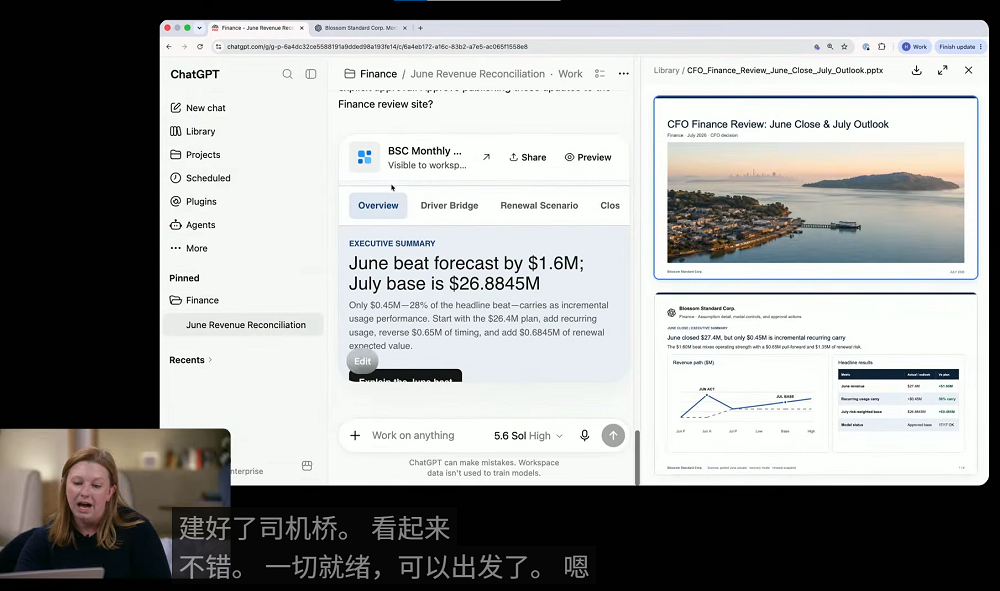Share the BSC Monthly site

(527, 157)
